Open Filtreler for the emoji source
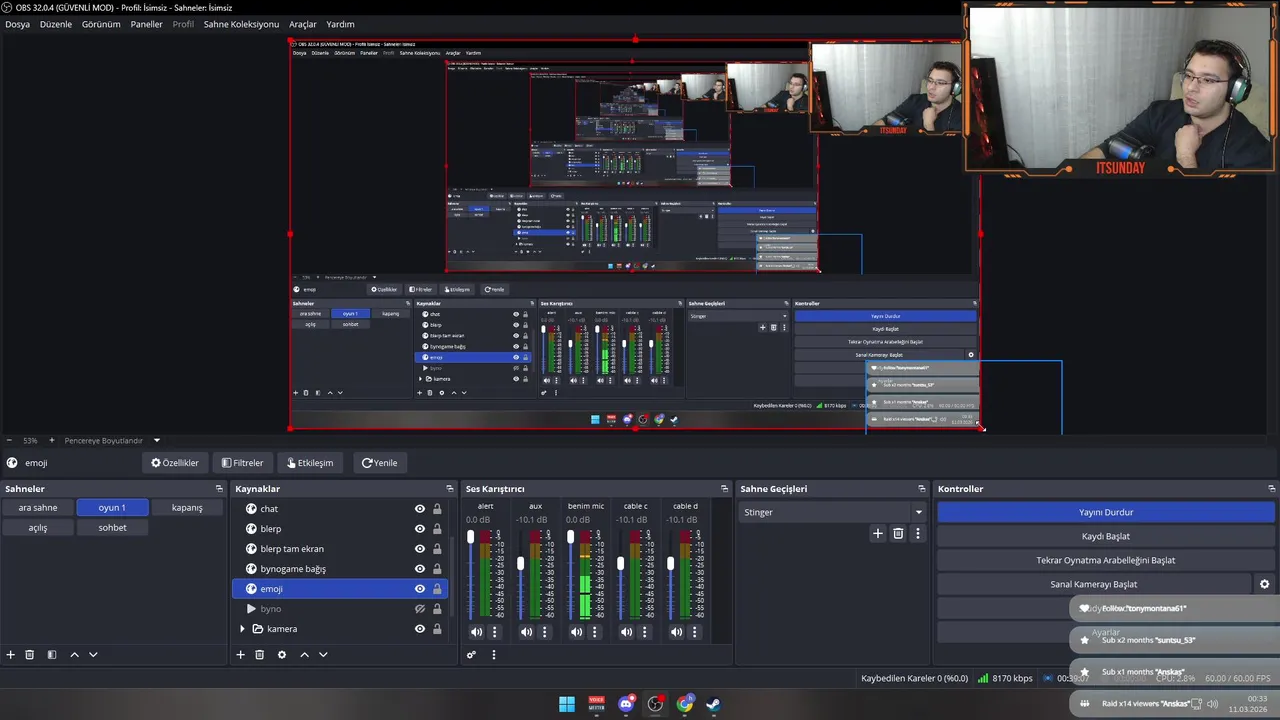The image size is (1280, 720). [242, 463]
